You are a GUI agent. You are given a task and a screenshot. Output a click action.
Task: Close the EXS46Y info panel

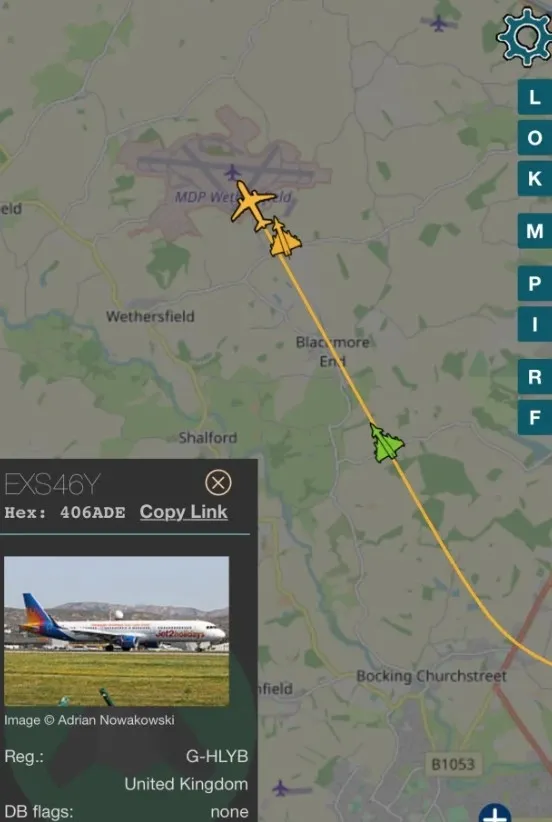coord(218,482)
